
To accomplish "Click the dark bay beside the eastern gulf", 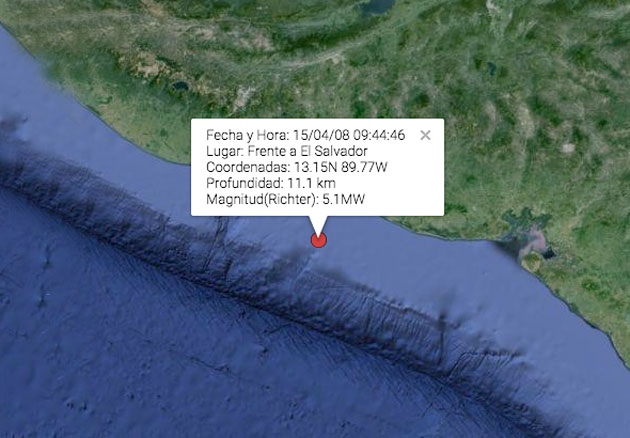I will 548,254.
